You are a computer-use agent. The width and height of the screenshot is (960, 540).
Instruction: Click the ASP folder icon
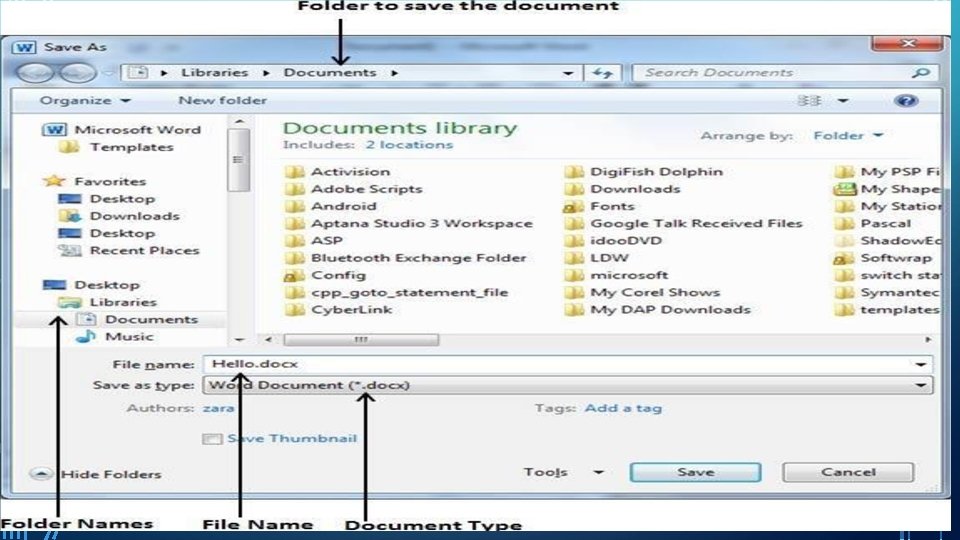coord(294,241)
